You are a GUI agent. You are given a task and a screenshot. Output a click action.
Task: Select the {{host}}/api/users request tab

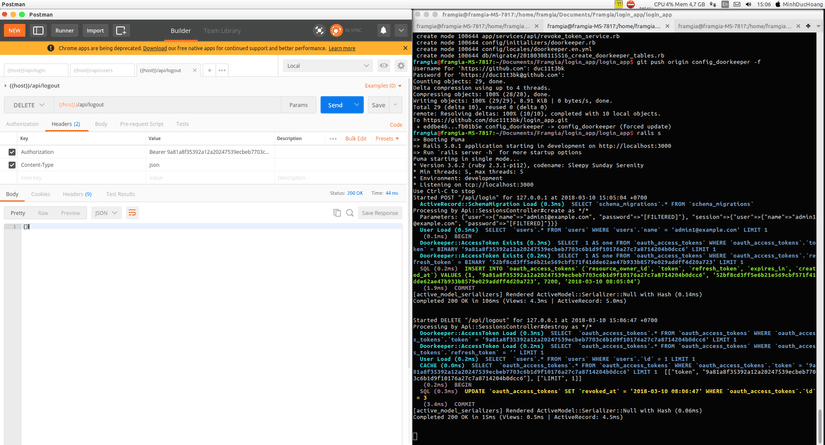pyautogui.click(x=102, y=70)
